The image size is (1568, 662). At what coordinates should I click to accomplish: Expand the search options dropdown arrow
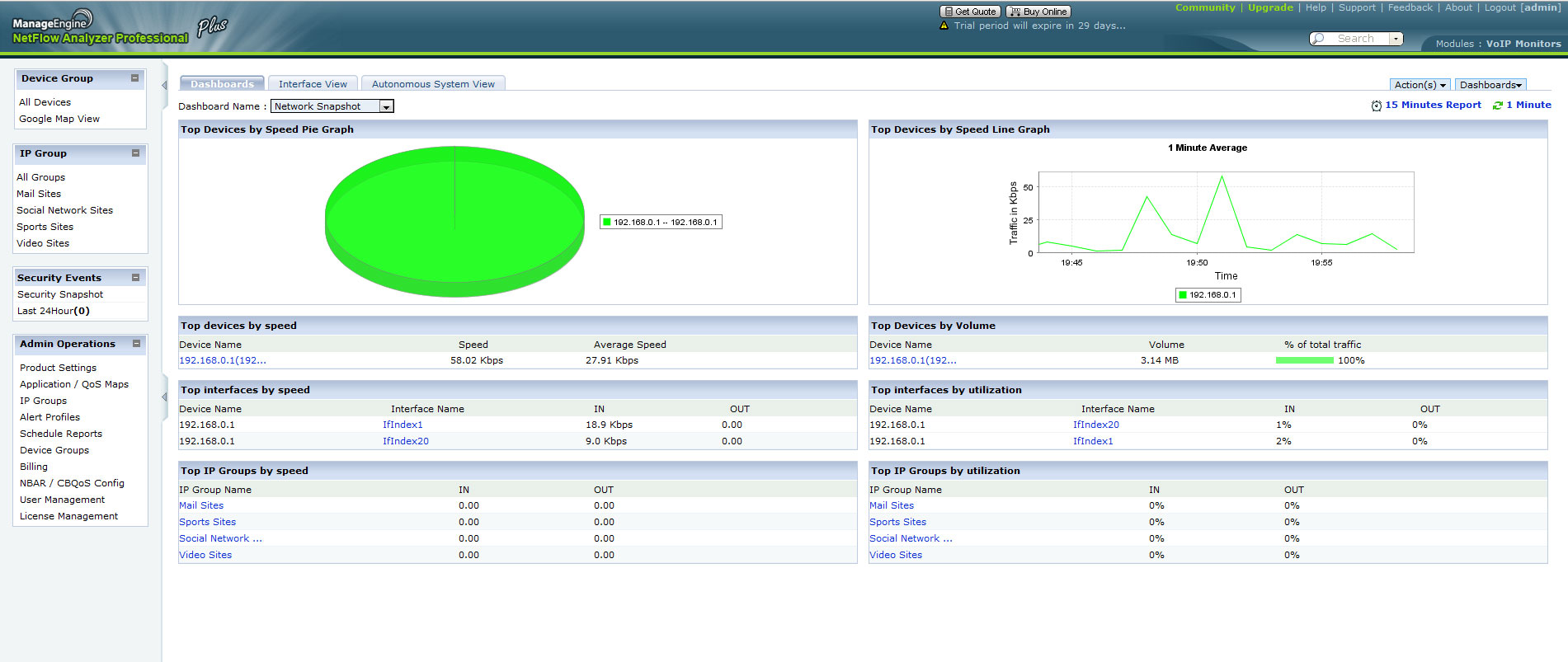click(x=1396, y=39)
